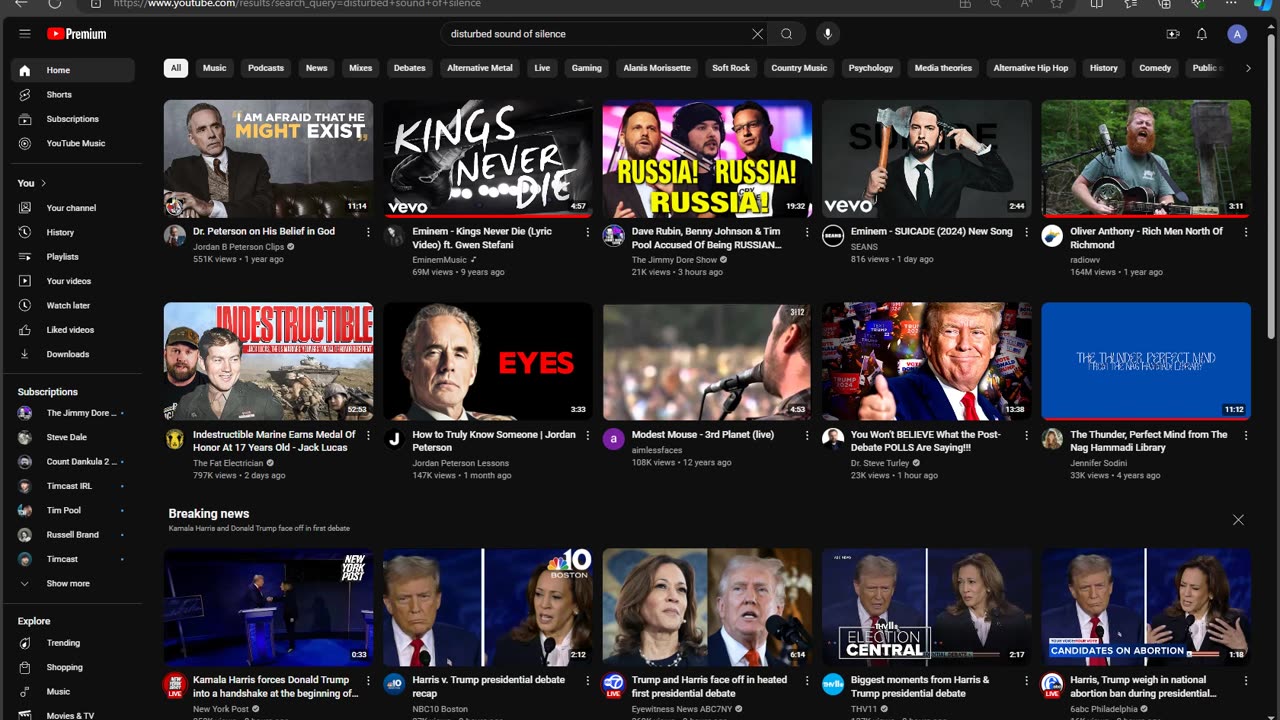The height and width of the screenshot is (720, 1280).
Task: Open the account avatar menu
Action: [1237, 34]
